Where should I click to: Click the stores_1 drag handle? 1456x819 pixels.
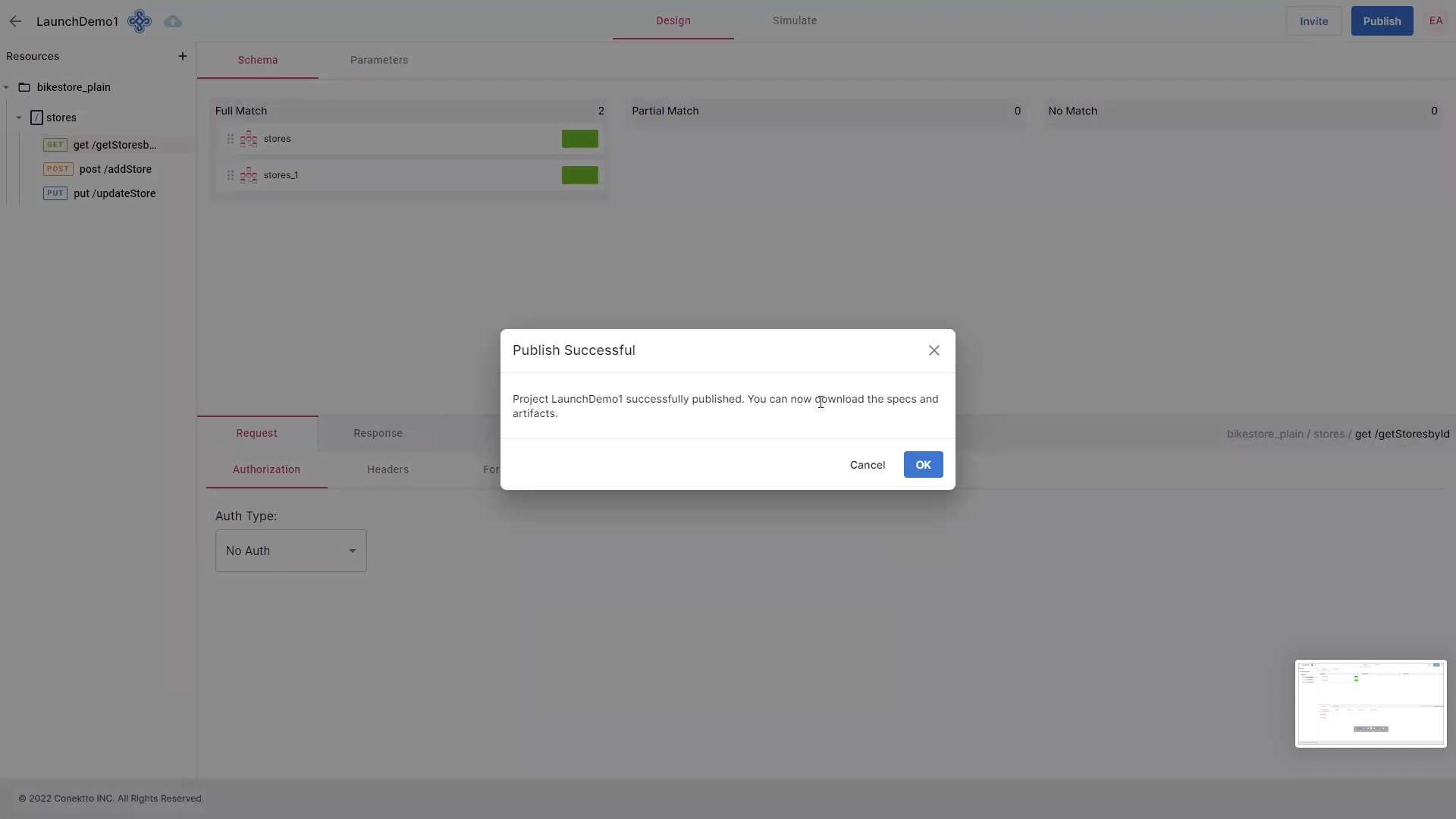[x=231, y=175]
